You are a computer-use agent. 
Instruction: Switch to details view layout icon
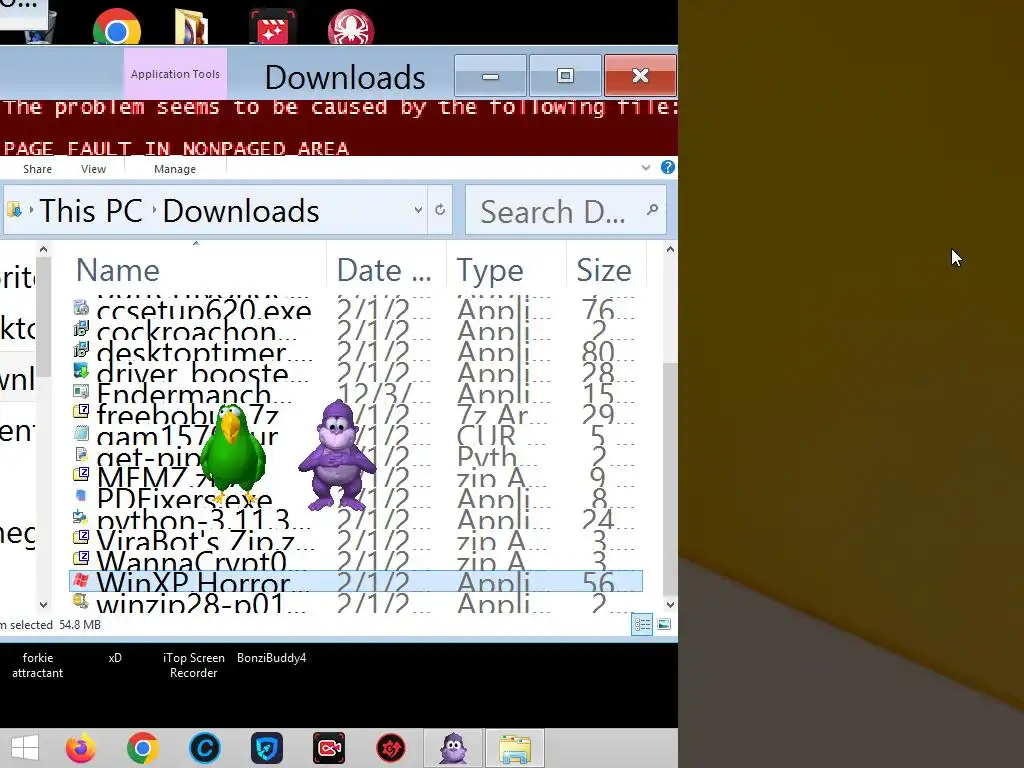pyautogui.click(x=642, y=624)
